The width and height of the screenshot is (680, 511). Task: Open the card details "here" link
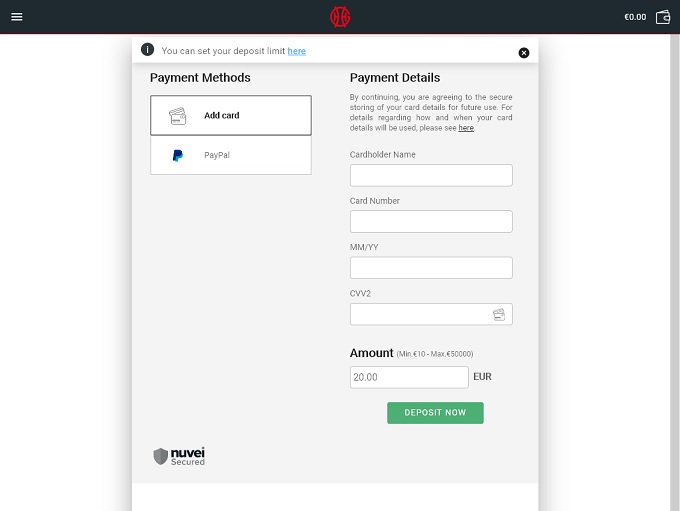tap(466, 128)
